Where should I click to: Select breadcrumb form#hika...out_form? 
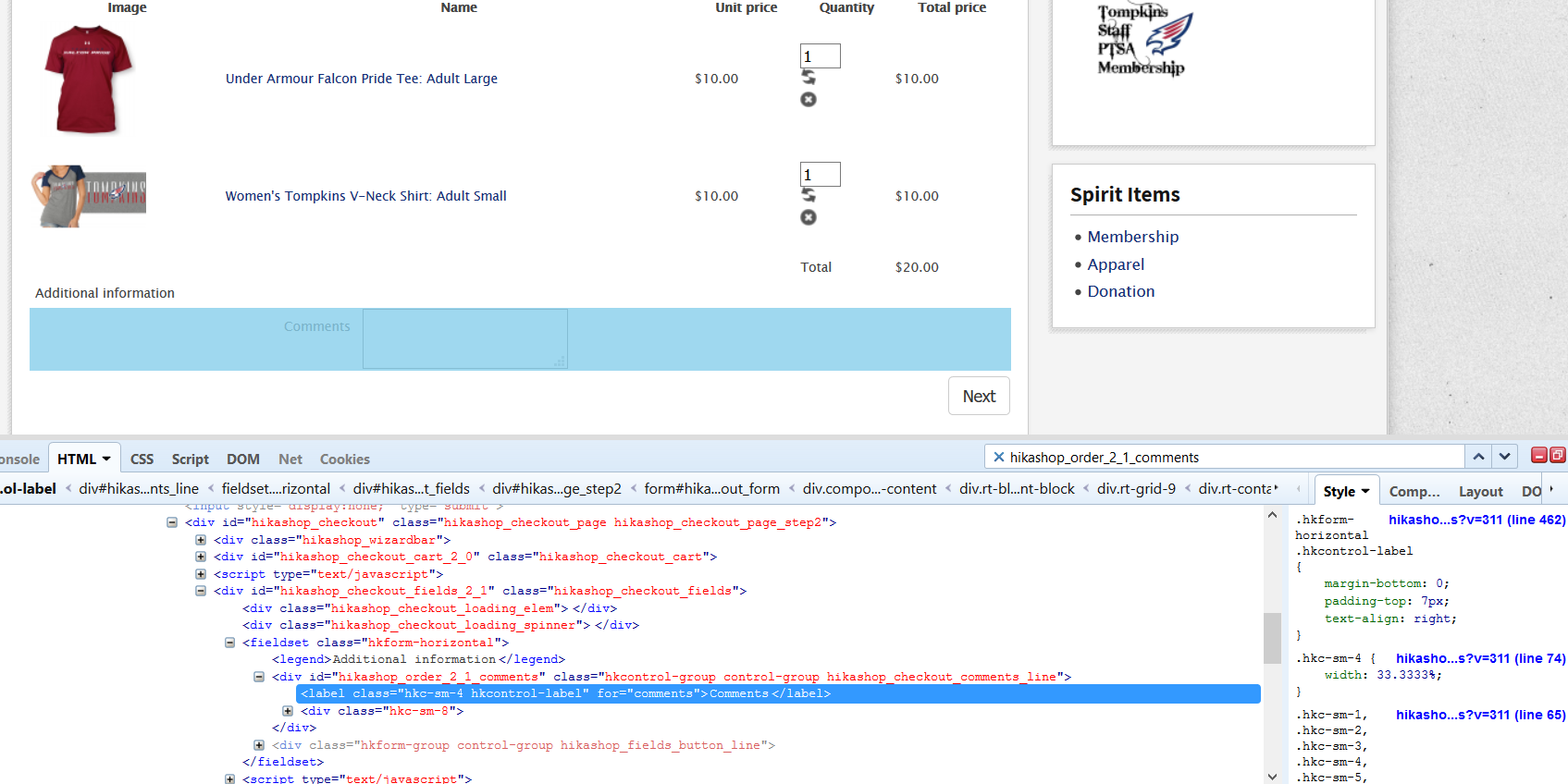click(x=712, y=488)
